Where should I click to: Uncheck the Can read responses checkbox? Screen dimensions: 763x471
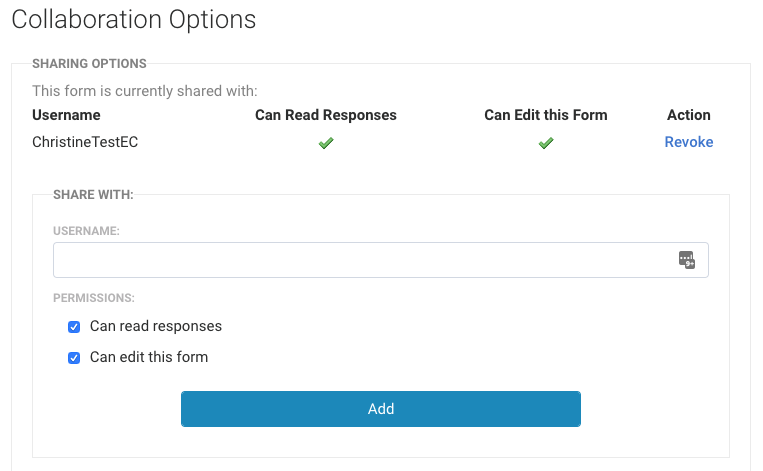(74, 327)
